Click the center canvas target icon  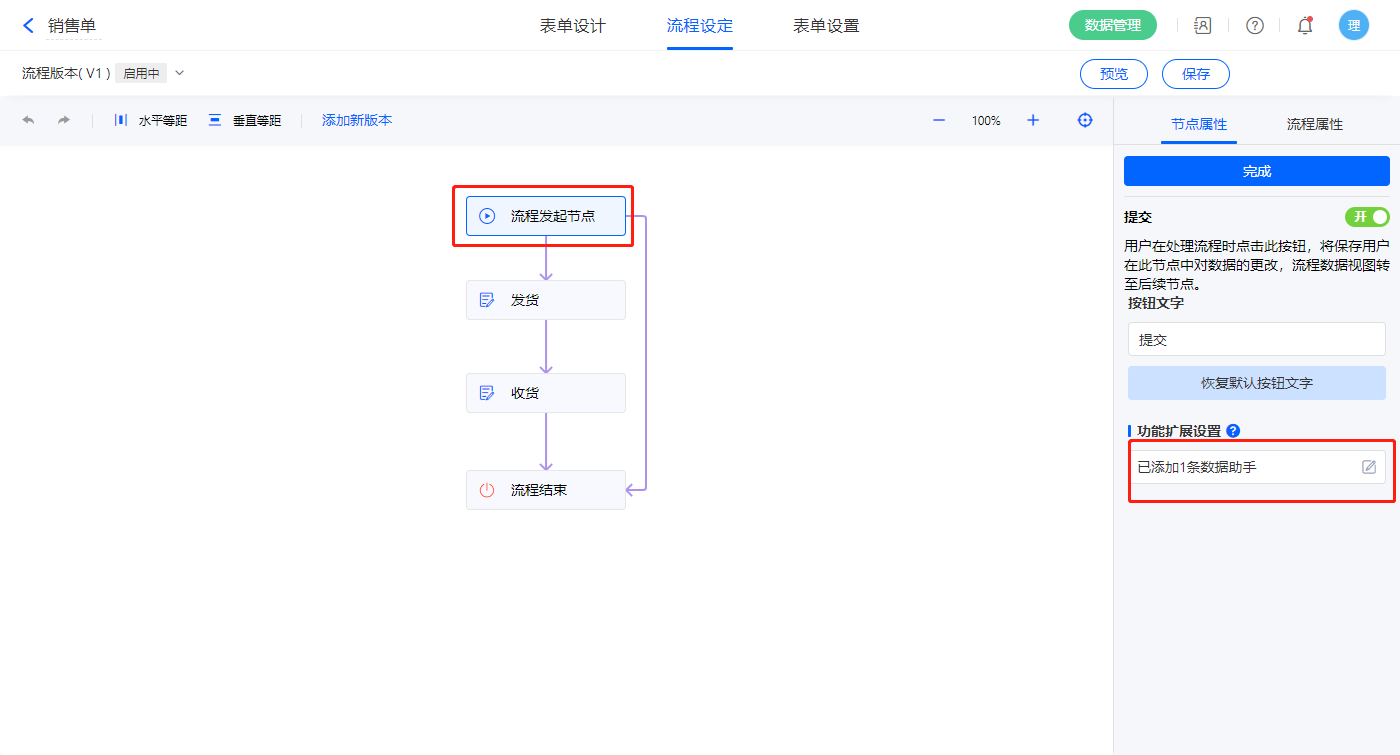(x=1085, y=120)
